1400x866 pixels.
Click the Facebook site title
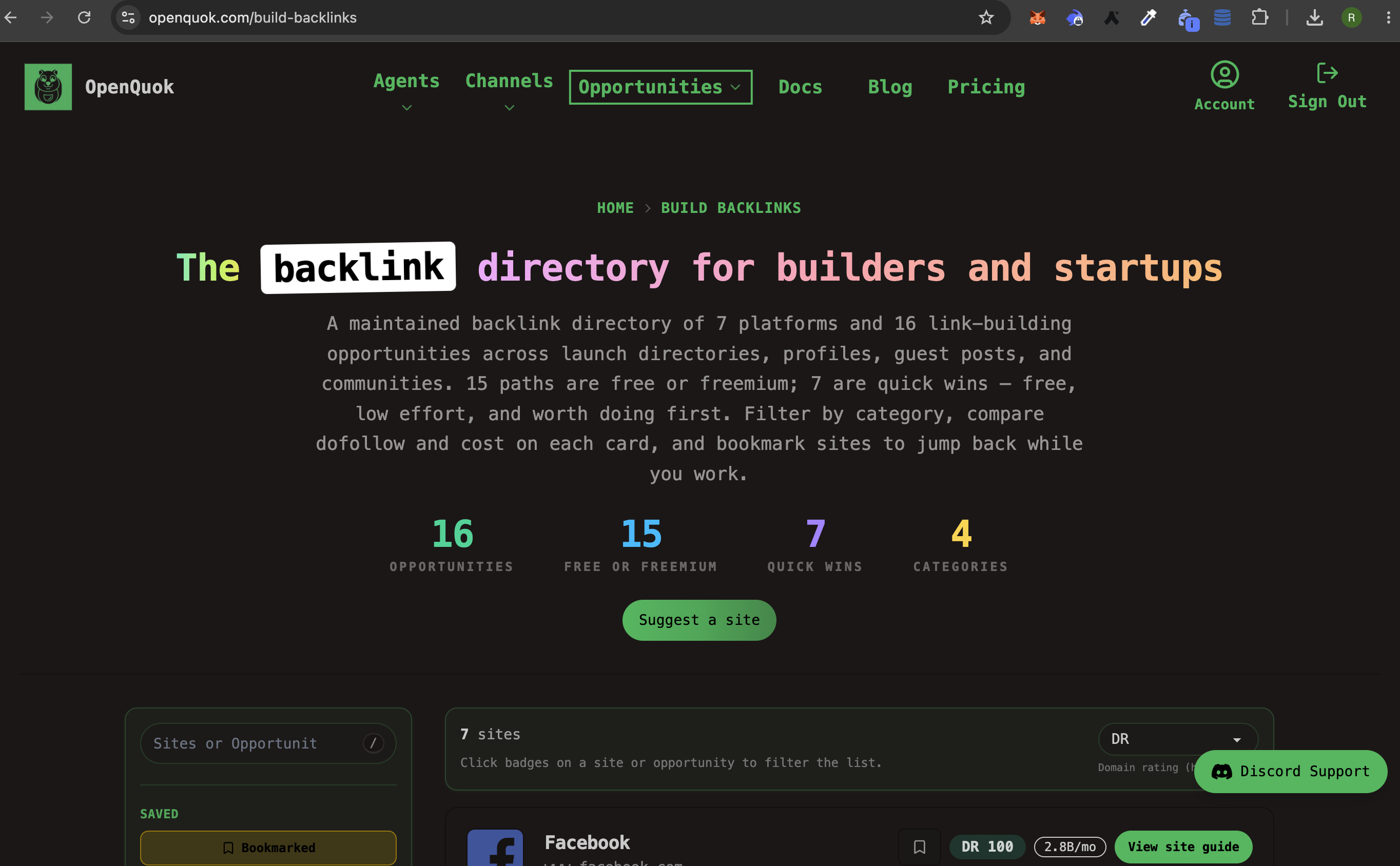[x=587, y=842]
